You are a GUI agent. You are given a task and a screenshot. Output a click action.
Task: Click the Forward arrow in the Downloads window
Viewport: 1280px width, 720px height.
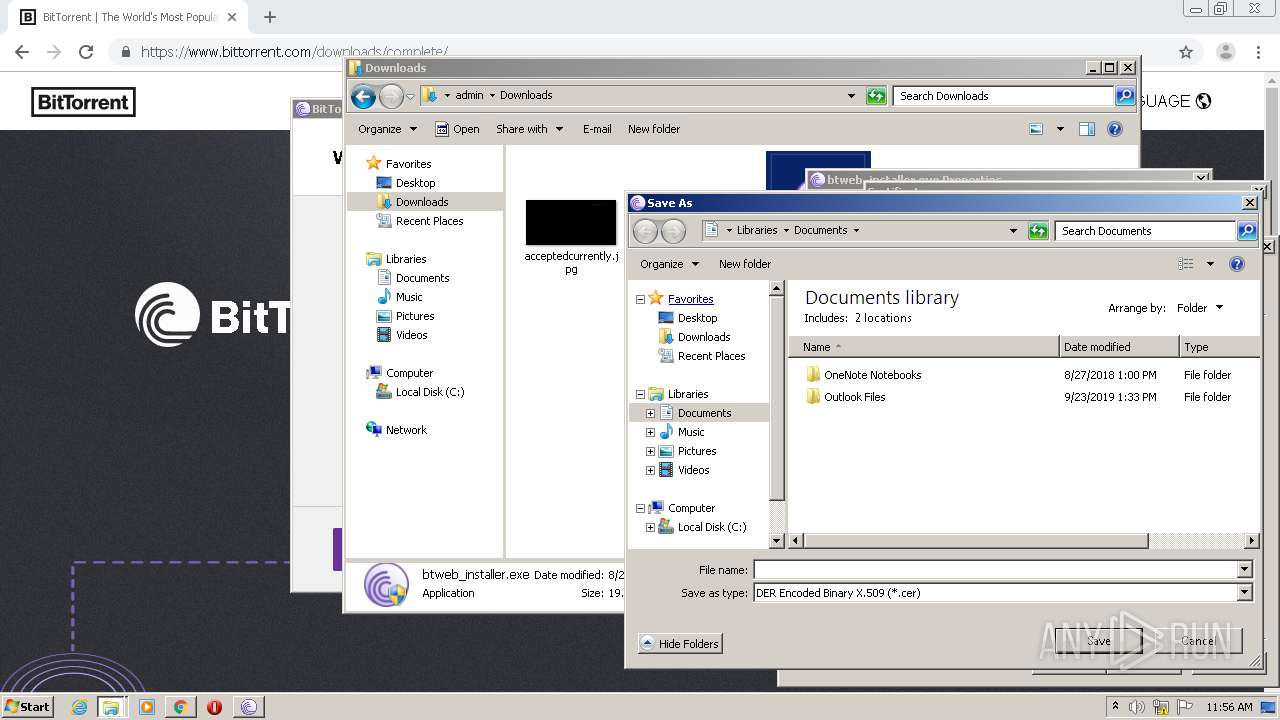click(391, 96)
